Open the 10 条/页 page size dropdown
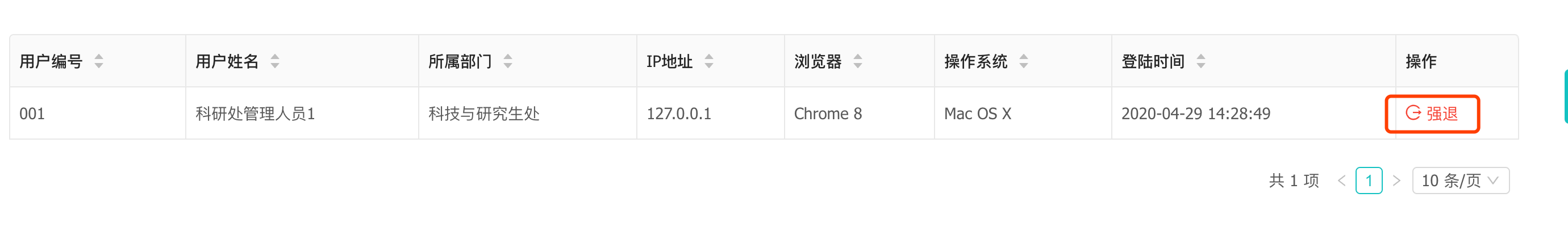The height and width of the screenshot is (235, 1568). 1460,181
